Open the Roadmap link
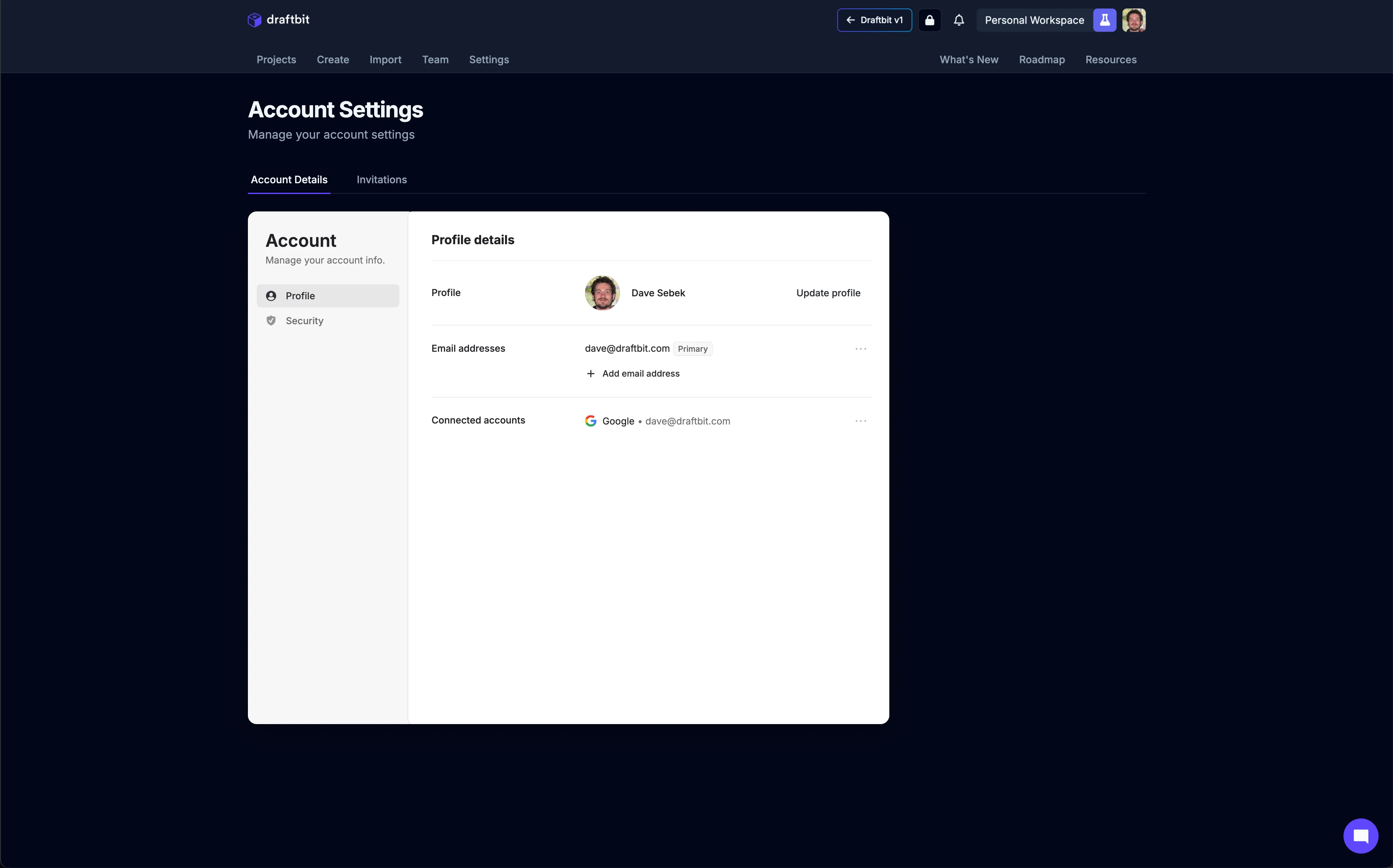Viewport: 1393px width, 868px height. pos(1041,60)
